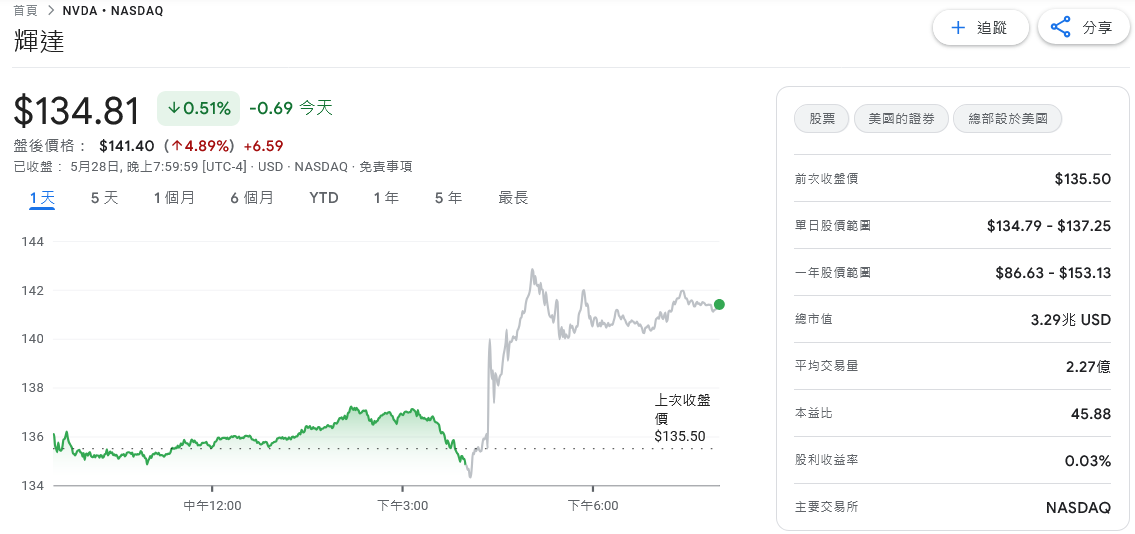This screenshot has height=534, width=1135.
Task: Click the 上次收盤價 $135.50 chart label
Action: coord(682,418)
